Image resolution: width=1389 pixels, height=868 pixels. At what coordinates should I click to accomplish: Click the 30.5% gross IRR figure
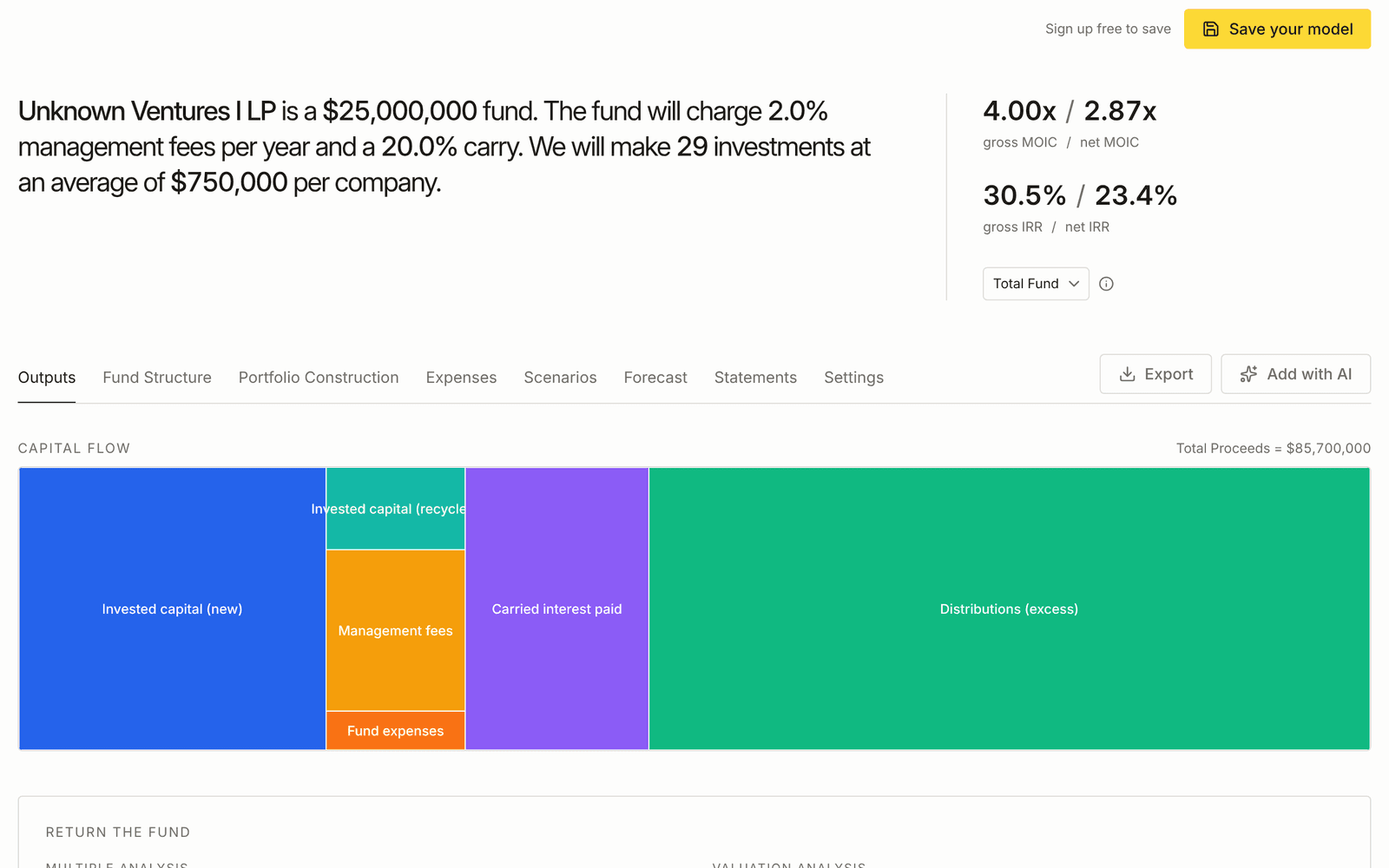click(1024, 195)
